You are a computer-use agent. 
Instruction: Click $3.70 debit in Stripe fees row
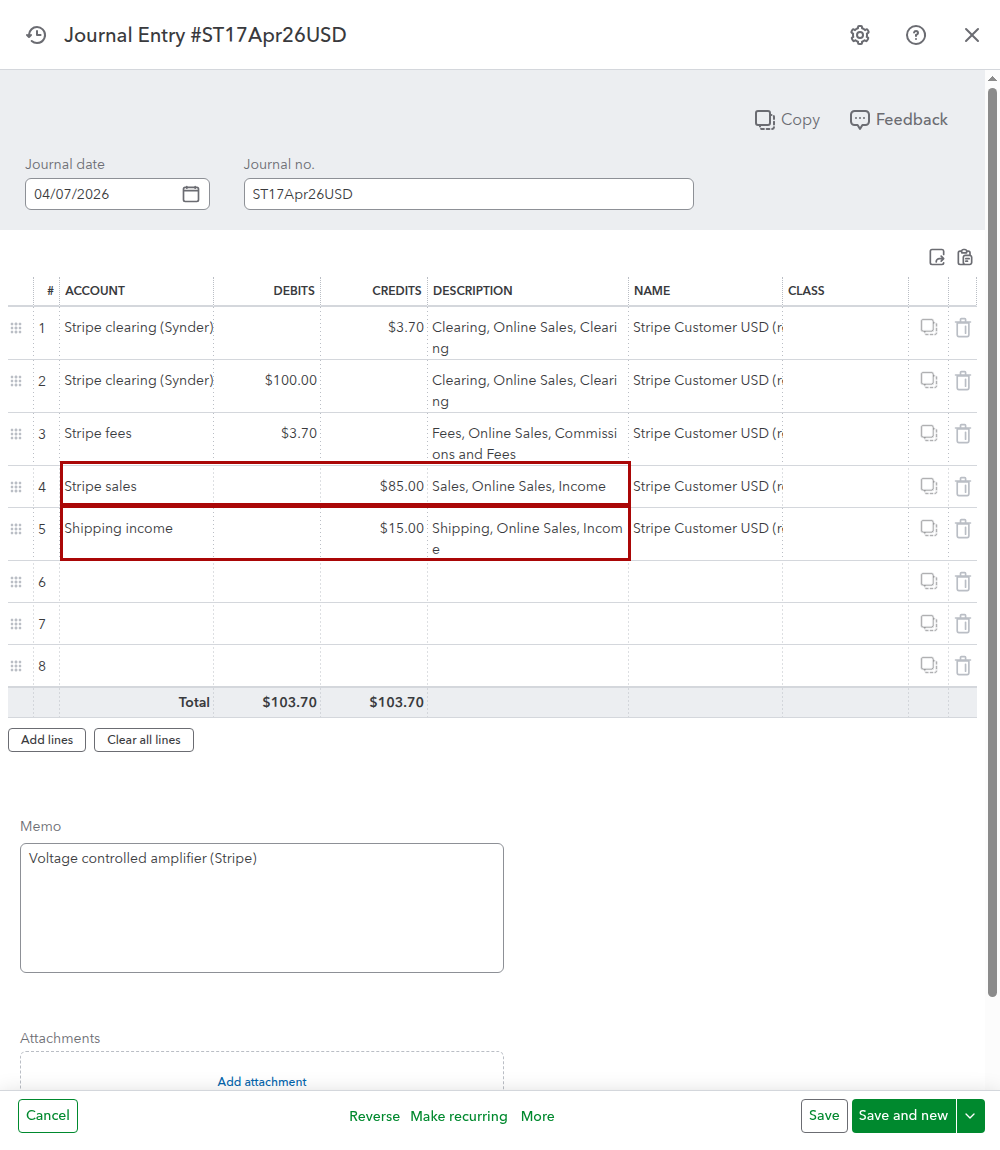267,439
